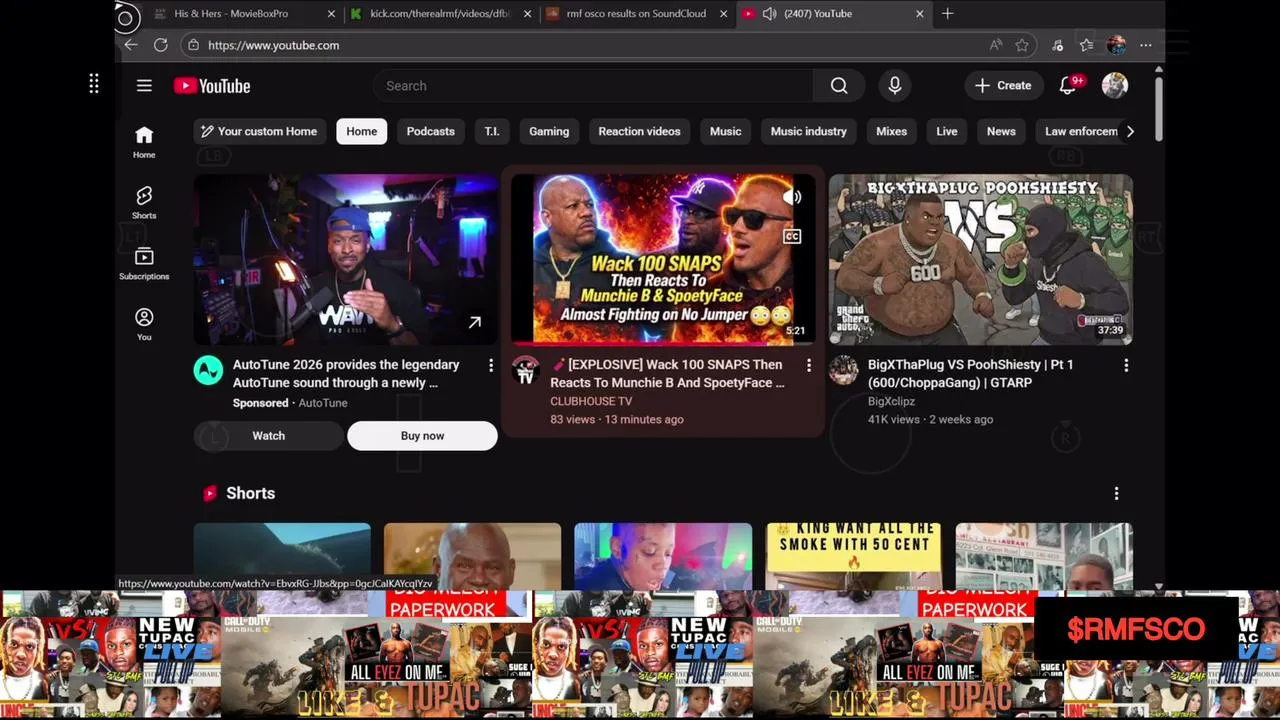
Task: Select the News chip
Action: coord(1001,131)
